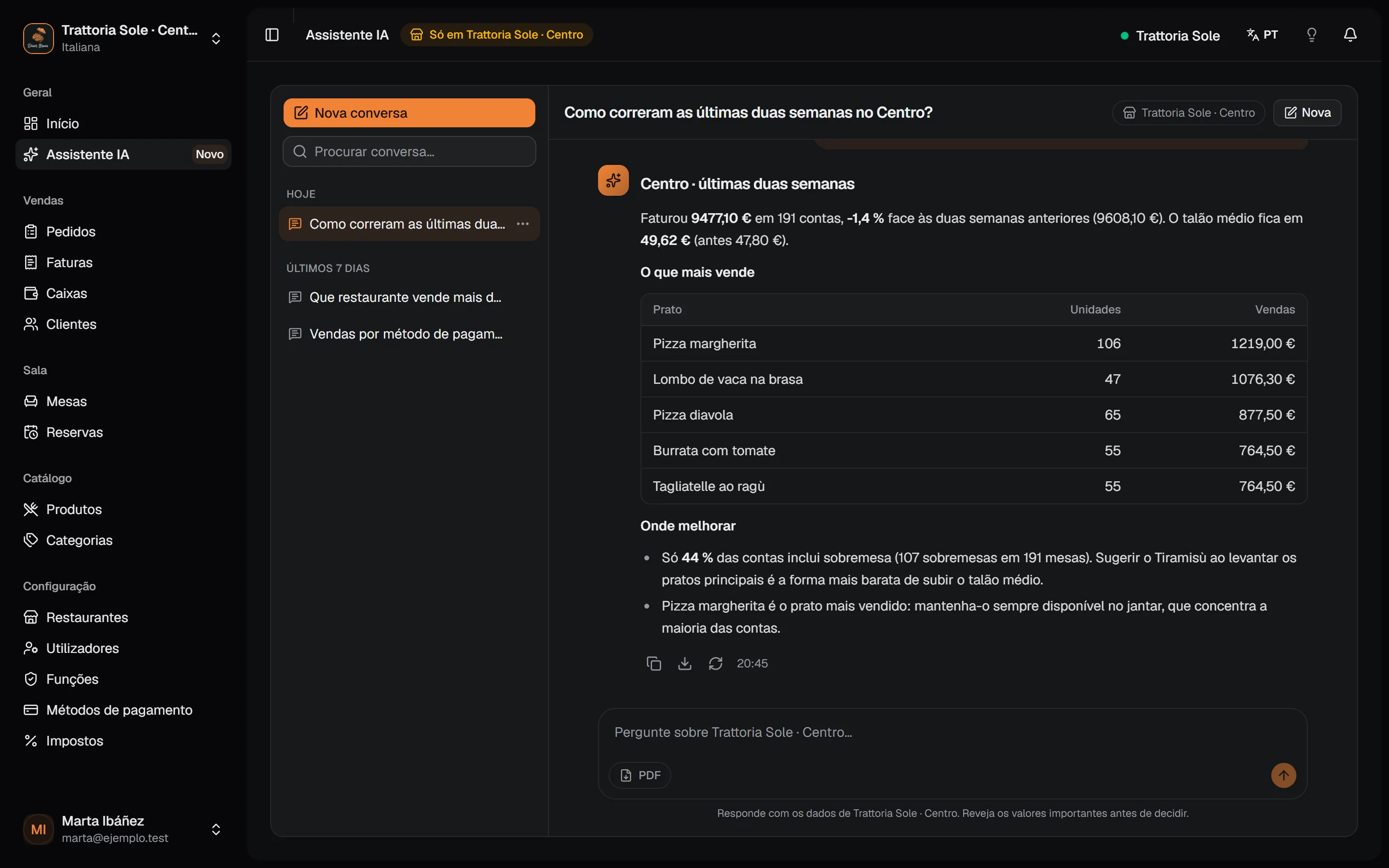This screenshot has width=1389, height=868.
Task: Open Restaurantes configuration
Action: coord(123,617)
